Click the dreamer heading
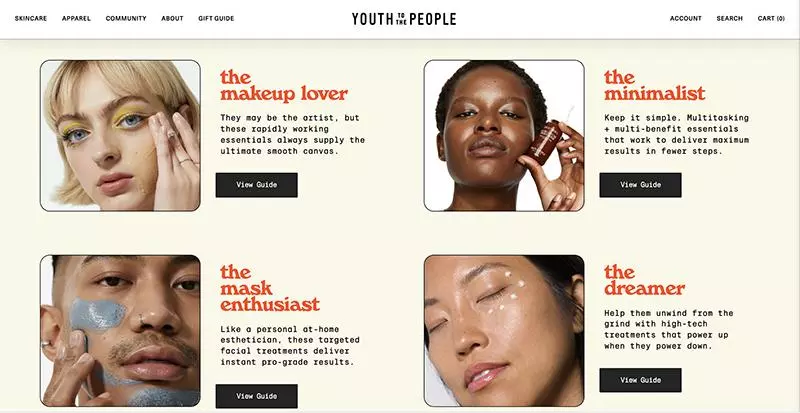The width and height of the screenshot is (800, 413). (x=644, y=280)
